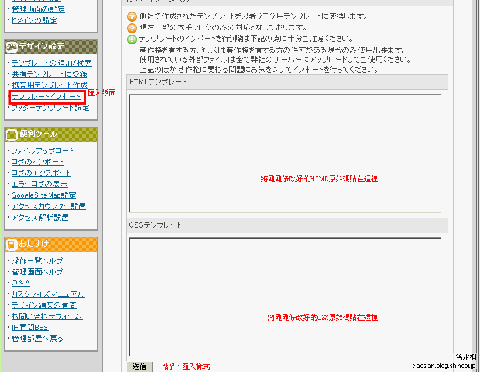Screen dimensions: 480x372
Task: Open the 管理画面 help link
Action: [x=37, y=272]
